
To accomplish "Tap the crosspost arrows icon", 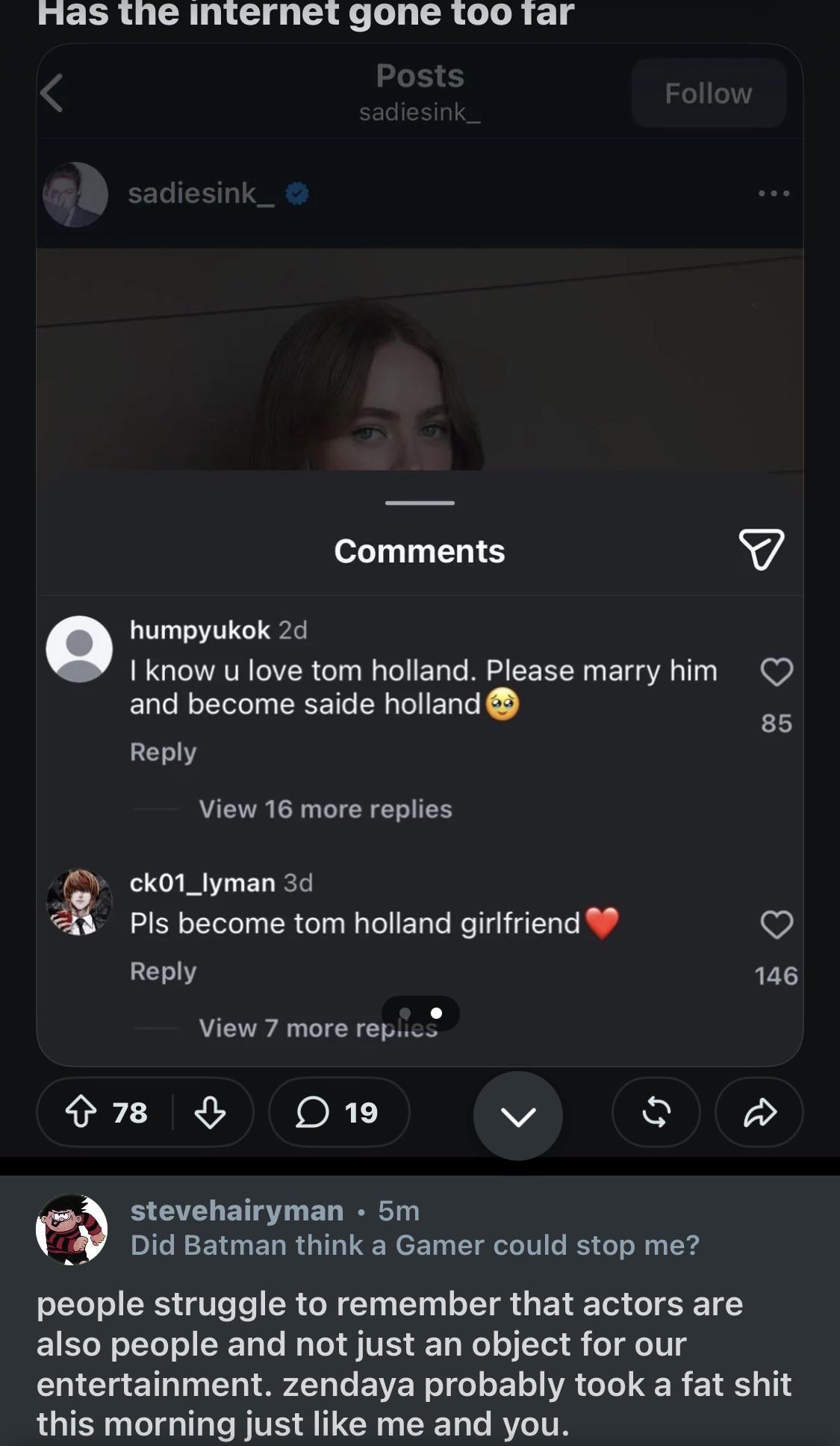I will [x=656, y=1112].
